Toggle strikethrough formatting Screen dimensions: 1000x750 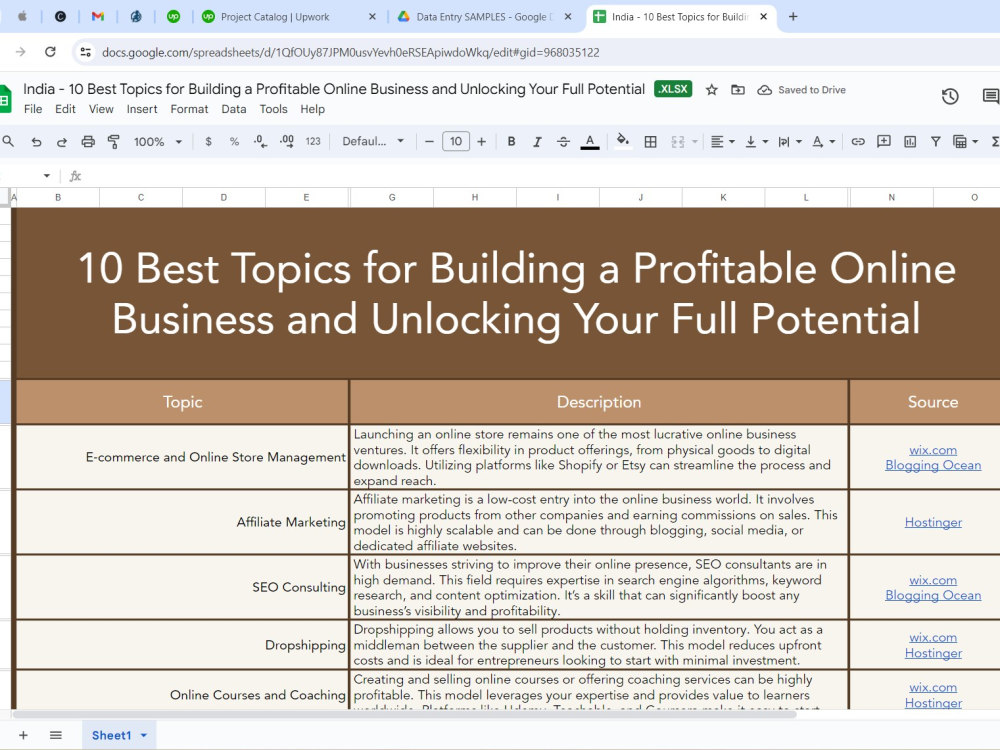pos(563,142)
